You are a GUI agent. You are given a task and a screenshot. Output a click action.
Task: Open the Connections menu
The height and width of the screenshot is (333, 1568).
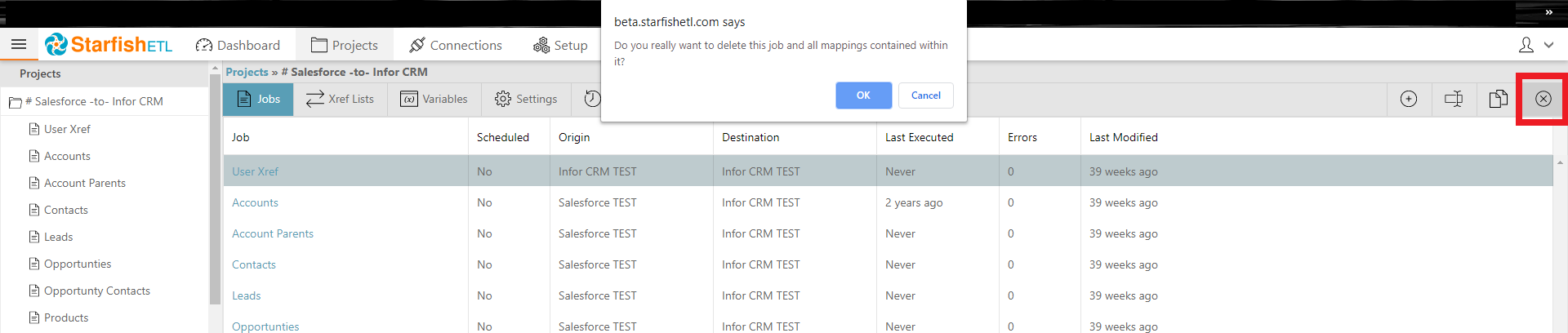pyautogui.click(x=456, y=45)
